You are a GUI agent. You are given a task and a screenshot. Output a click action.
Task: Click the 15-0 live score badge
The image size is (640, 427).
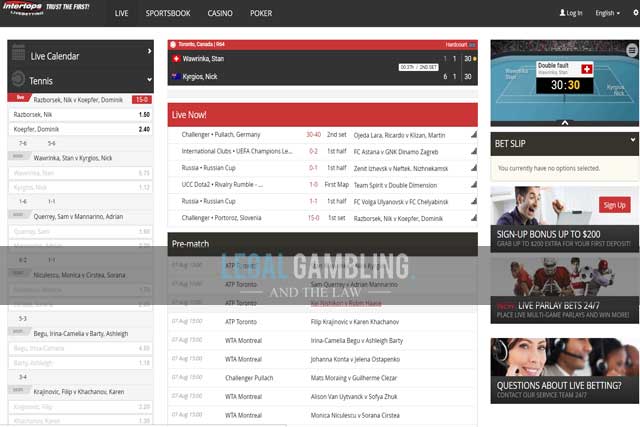[142, 99]
